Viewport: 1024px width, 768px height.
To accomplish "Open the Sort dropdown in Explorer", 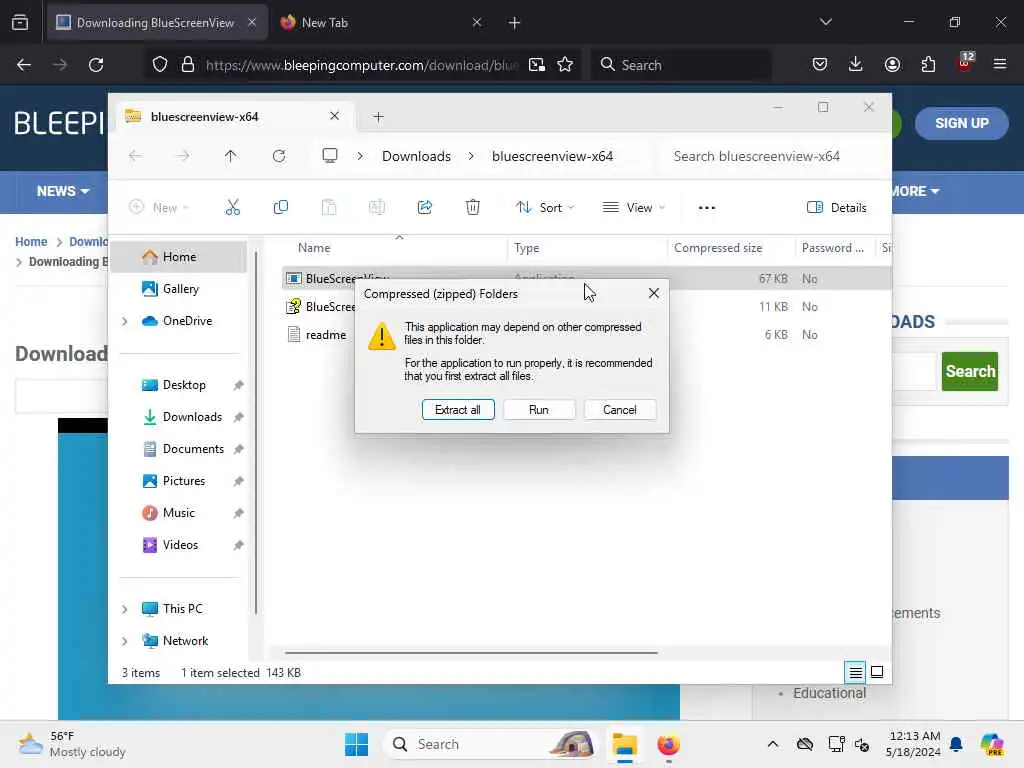I will [545, 208].
